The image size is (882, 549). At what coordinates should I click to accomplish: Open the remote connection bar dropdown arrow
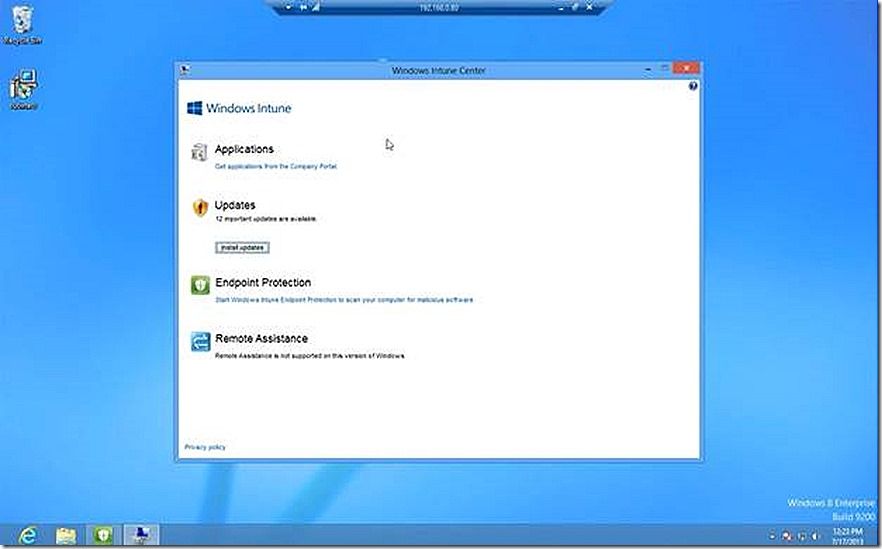(289, 7)
